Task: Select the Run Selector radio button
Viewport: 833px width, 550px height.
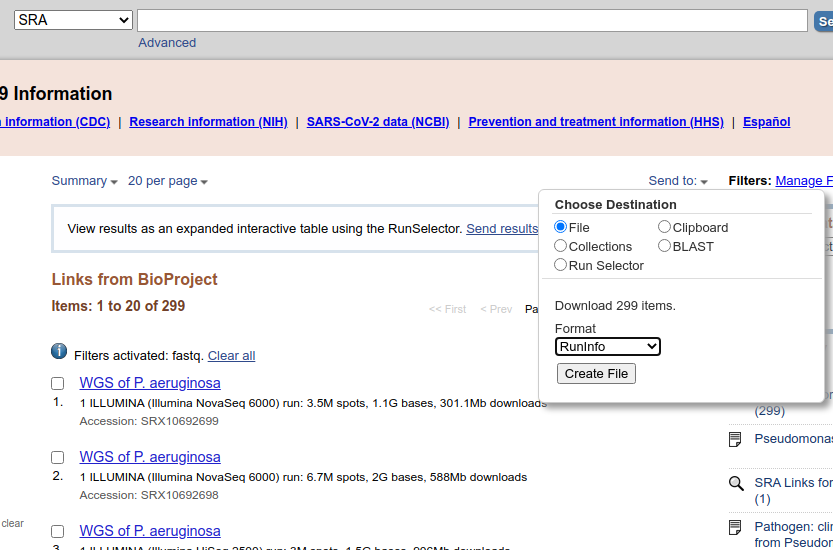Action: (560, 265)
